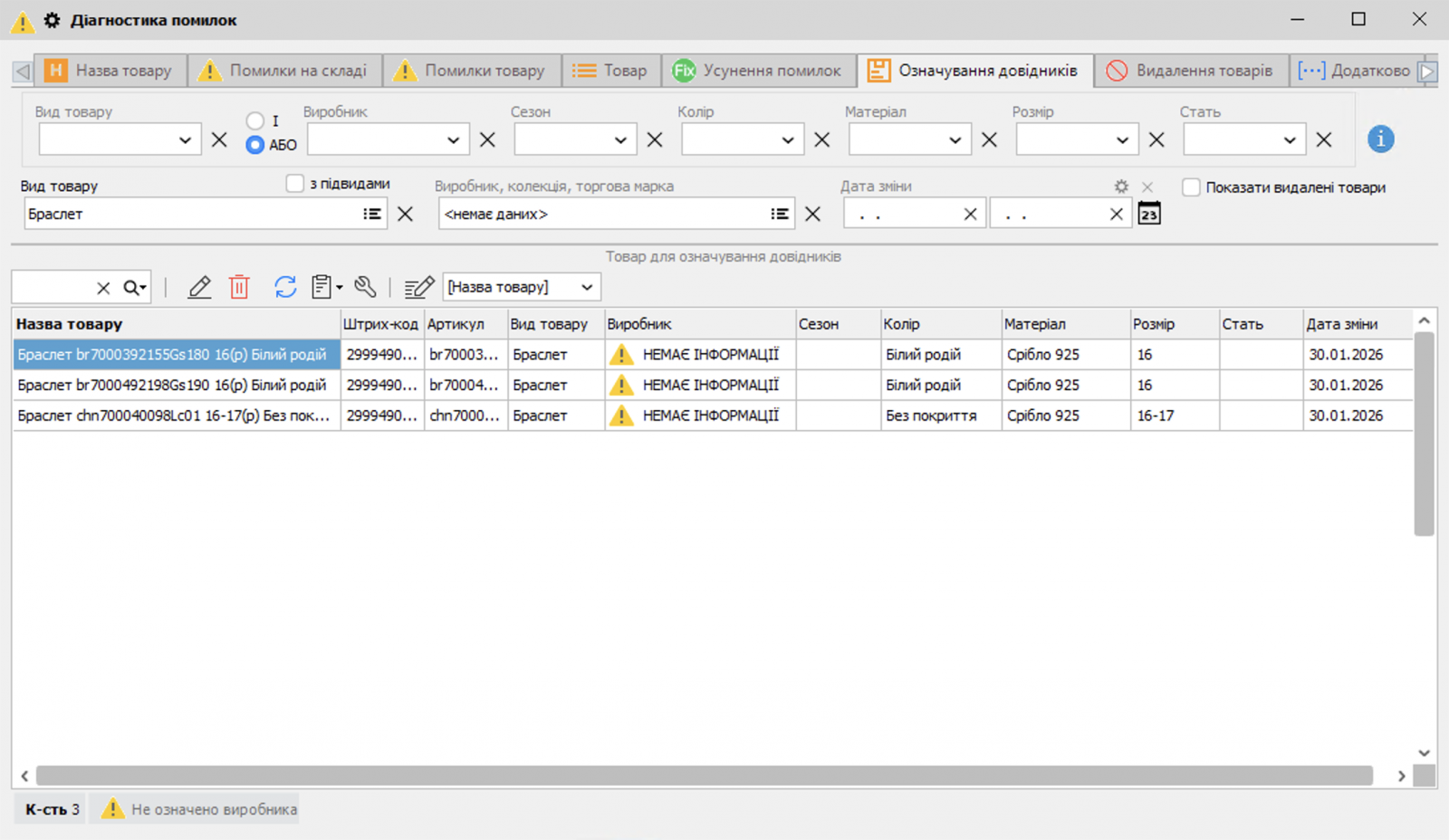Viewport: 1449px width, 840px height.
Task: Refresh the product list with the blue arrows icon
Action: (x=284, y=286)
